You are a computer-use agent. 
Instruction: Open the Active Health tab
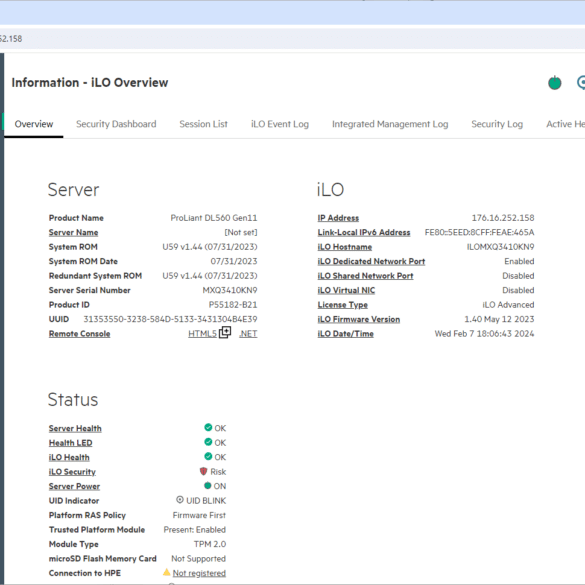click(x=565, y=124)
